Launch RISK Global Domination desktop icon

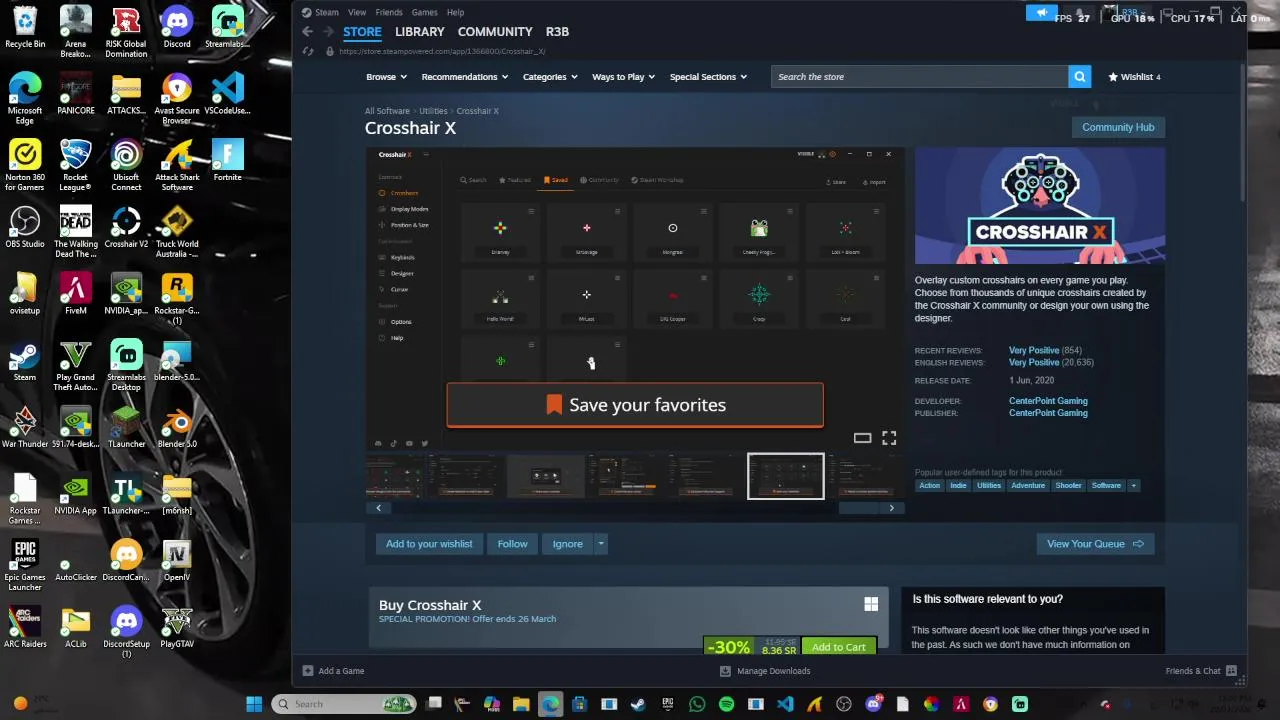126,32
